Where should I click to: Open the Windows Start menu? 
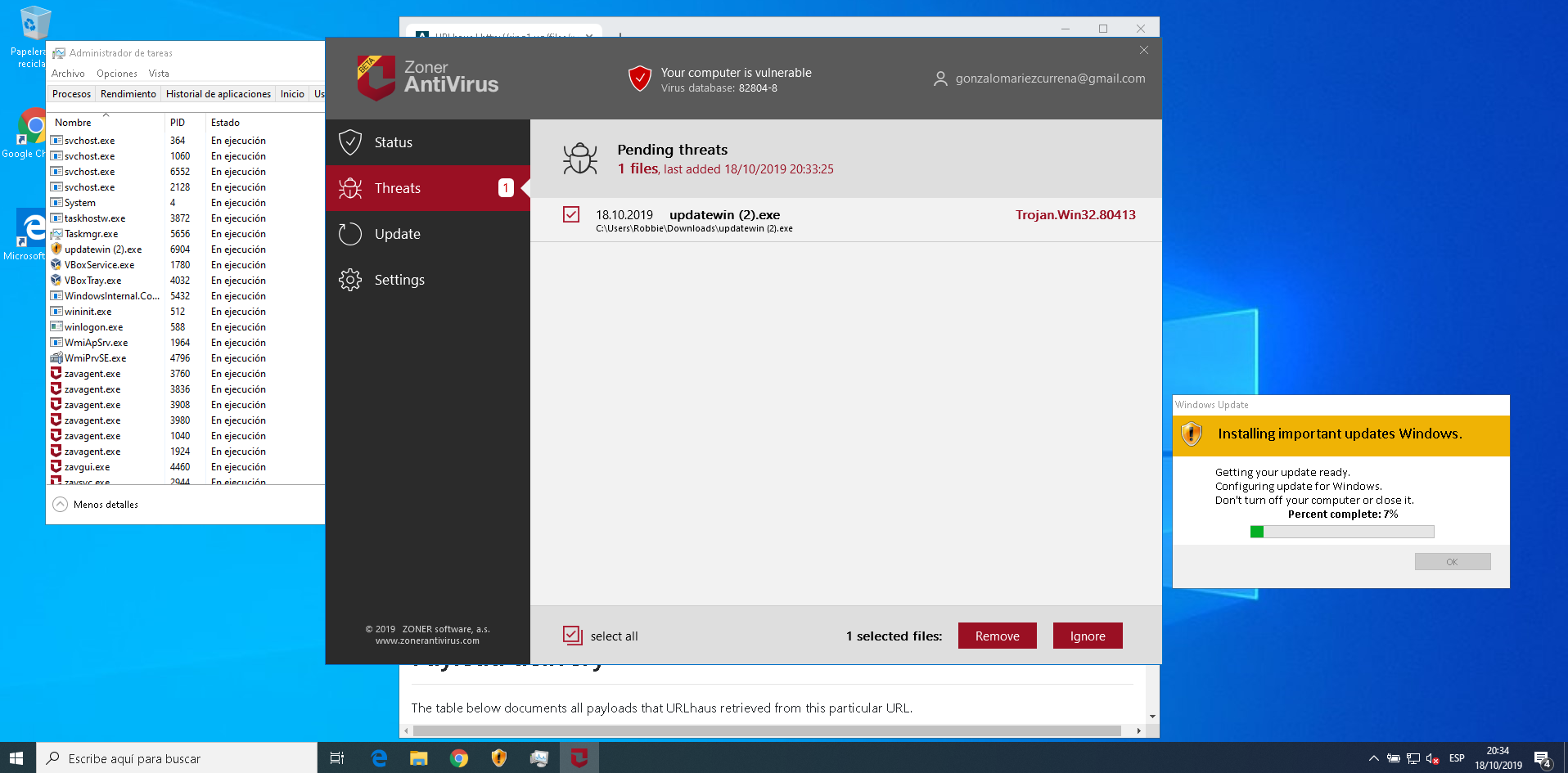17,758
